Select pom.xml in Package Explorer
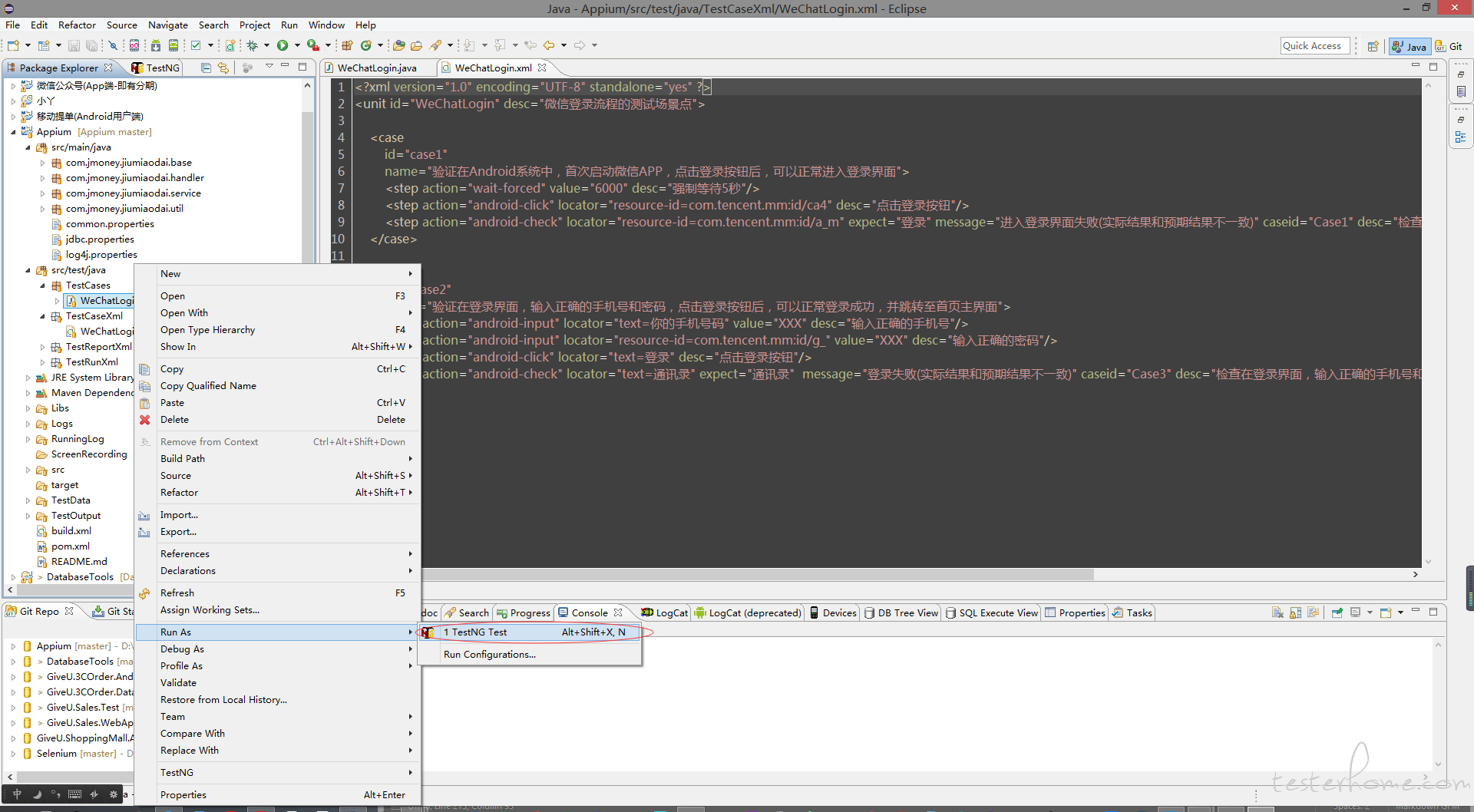This screenshot has height=812, width=1474. click(71, 546)
